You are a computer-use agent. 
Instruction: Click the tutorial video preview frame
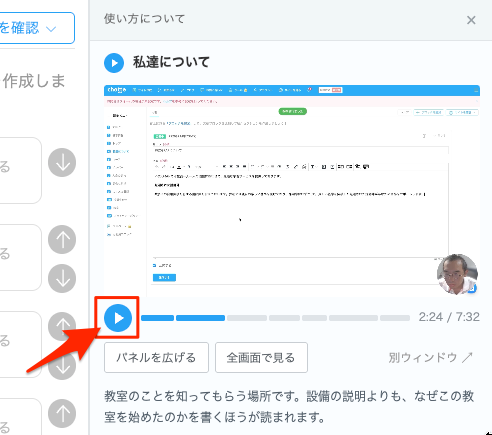click(x=292, y=191)
